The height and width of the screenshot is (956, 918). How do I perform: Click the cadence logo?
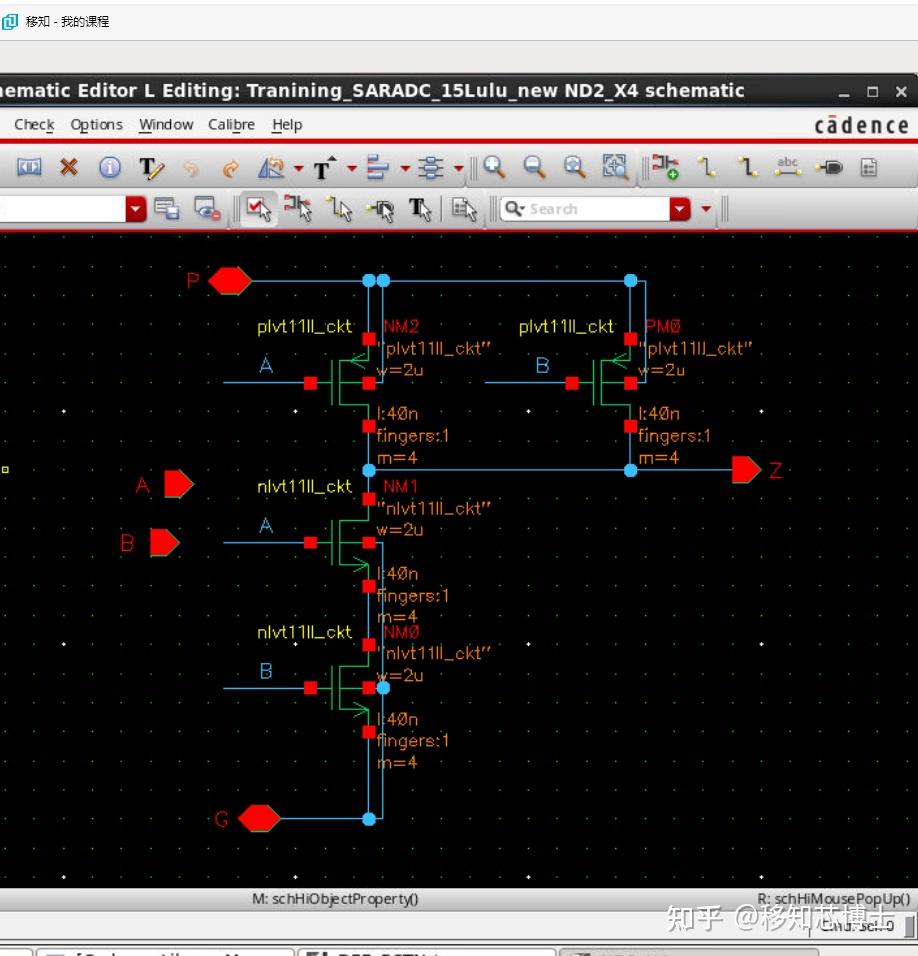tap(861, 125)
